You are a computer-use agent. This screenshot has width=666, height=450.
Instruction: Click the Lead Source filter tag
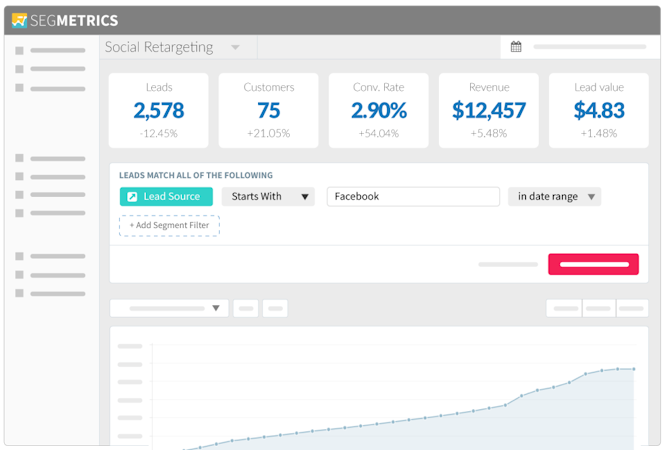point(166,196)
